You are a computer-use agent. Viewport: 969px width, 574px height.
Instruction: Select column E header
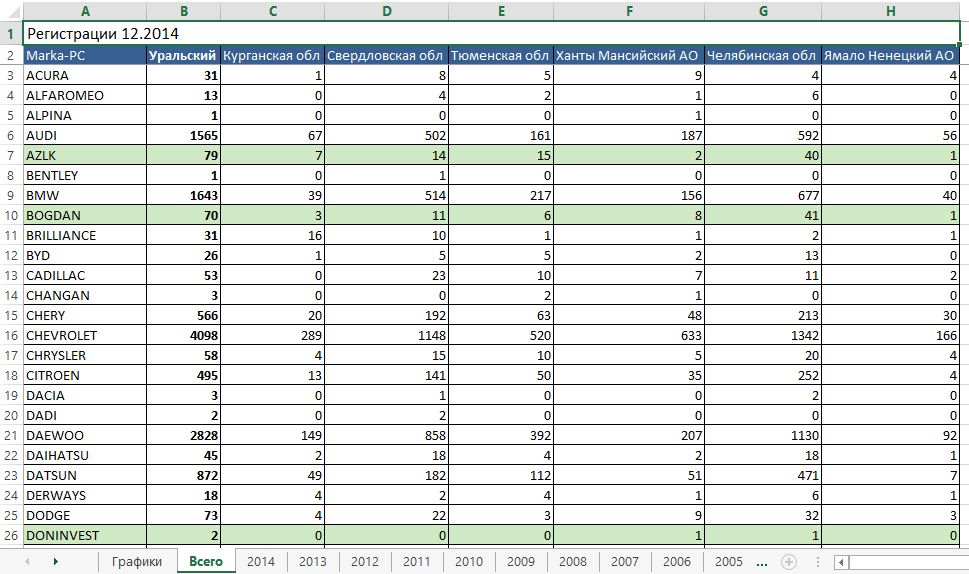click(x=501, y=11)
